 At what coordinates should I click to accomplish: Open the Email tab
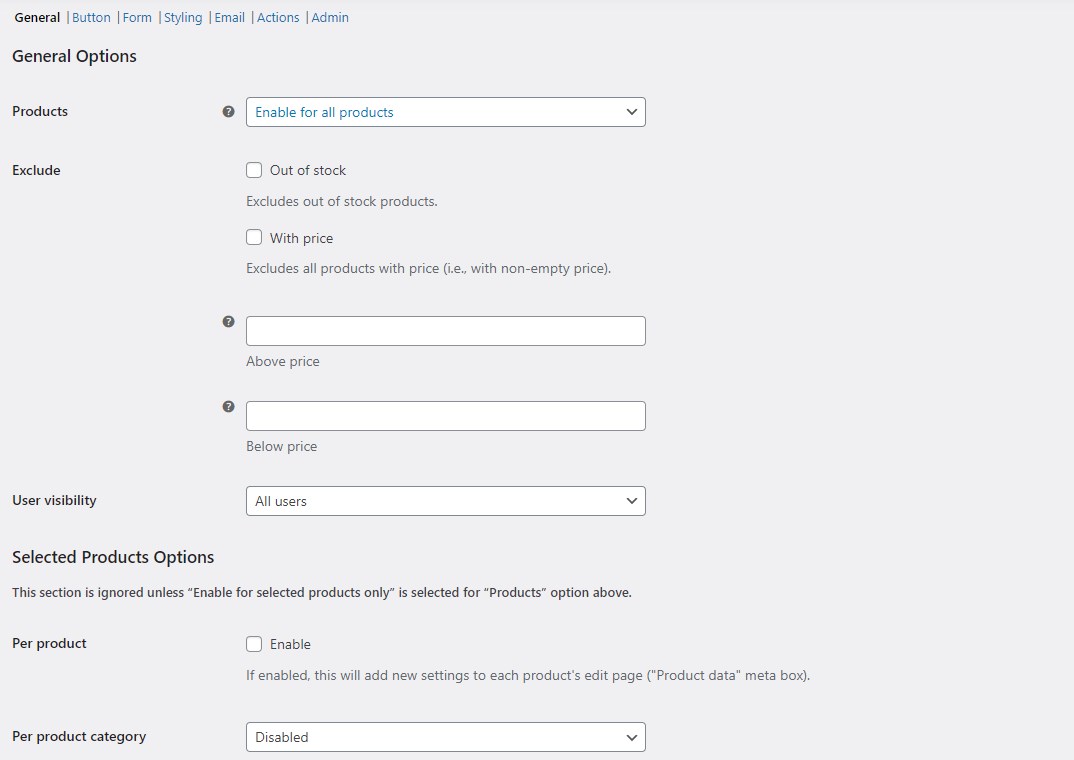click(229, 17)
